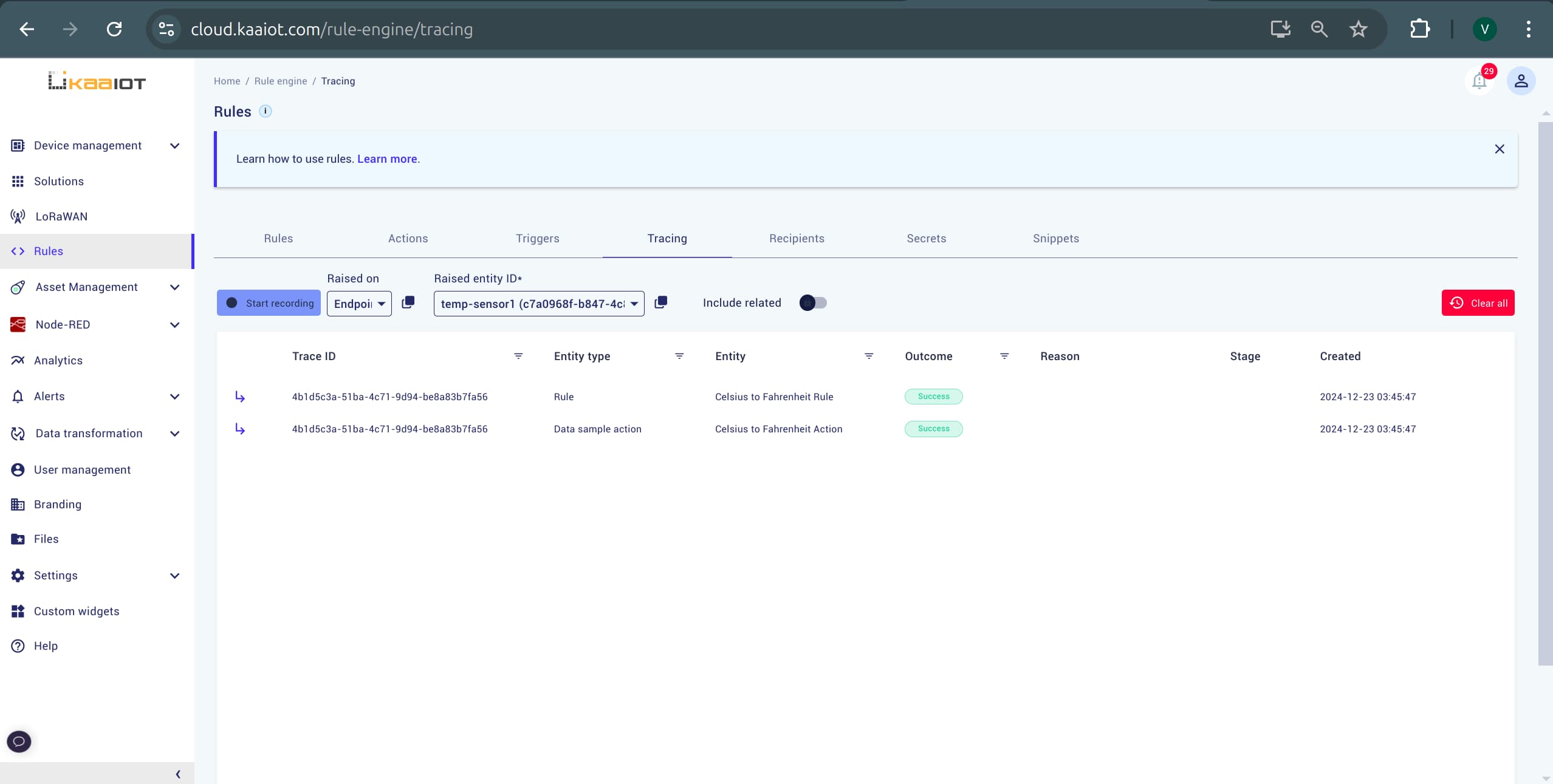Click the Asset Management sidebar icon
This screenshot has width=1553, height=784.
pyautogui.click(x=18, y=287)
